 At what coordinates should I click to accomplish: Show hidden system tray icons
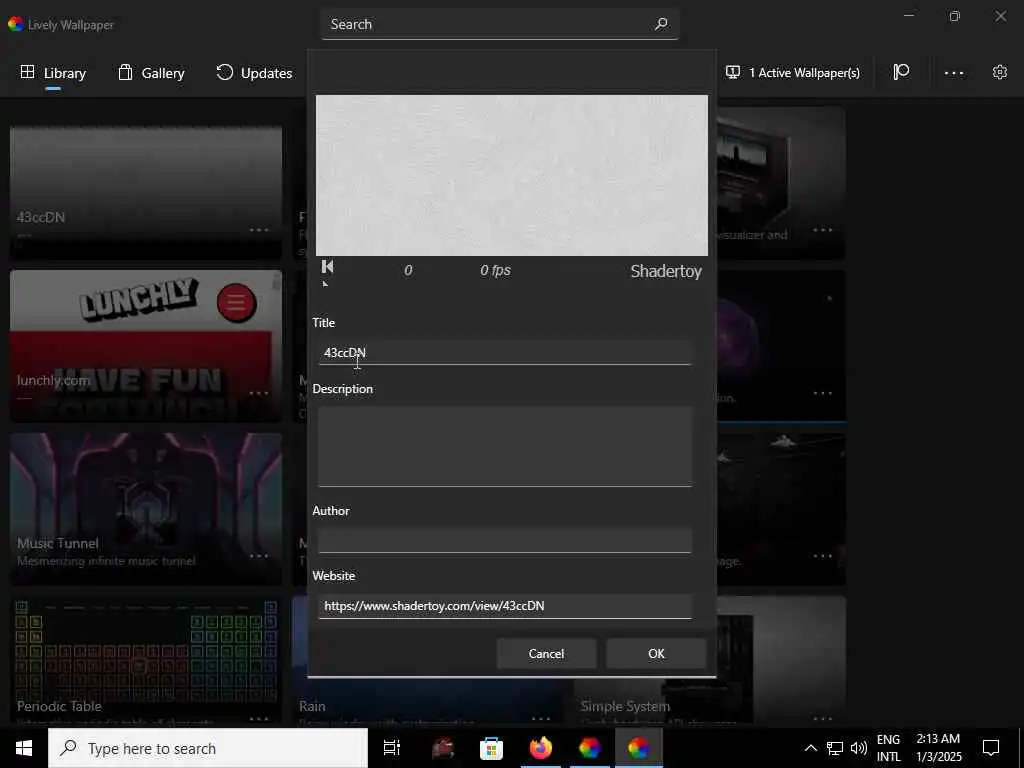[x=810, y=748]
